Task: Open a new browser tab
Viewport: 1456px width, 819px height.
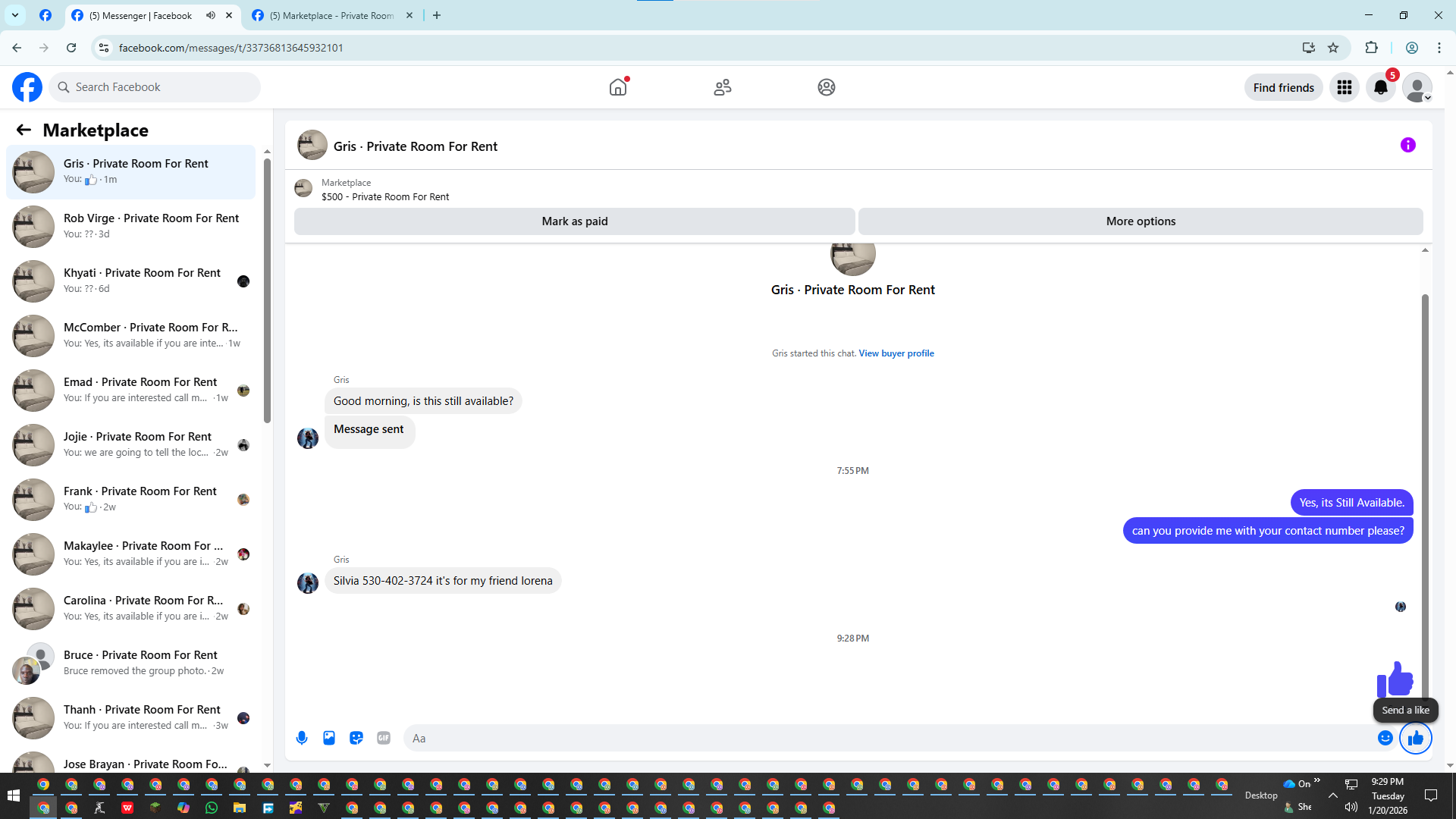Action: tap(437, 15)
